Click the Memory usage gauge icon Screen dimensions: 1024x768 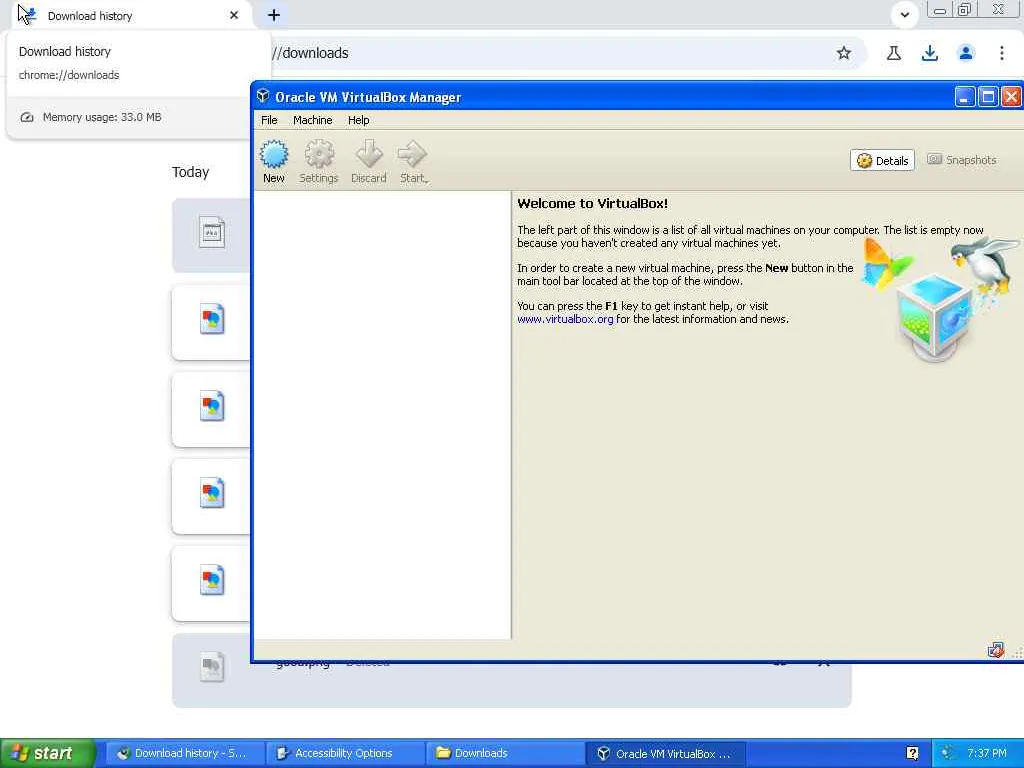pyautogui.click(x=27, y=118)
